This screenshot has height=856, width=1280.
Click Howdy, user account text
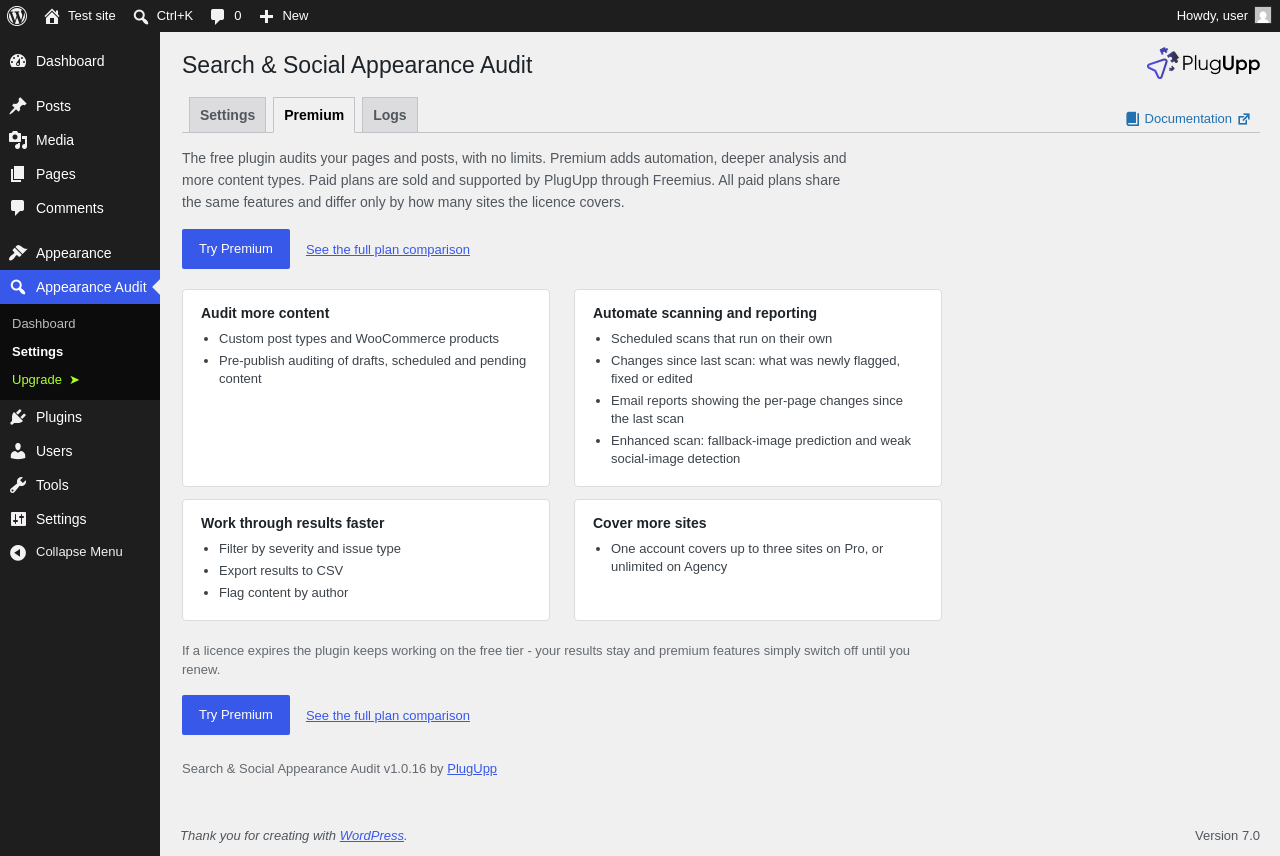click(x=1212, y=16)
